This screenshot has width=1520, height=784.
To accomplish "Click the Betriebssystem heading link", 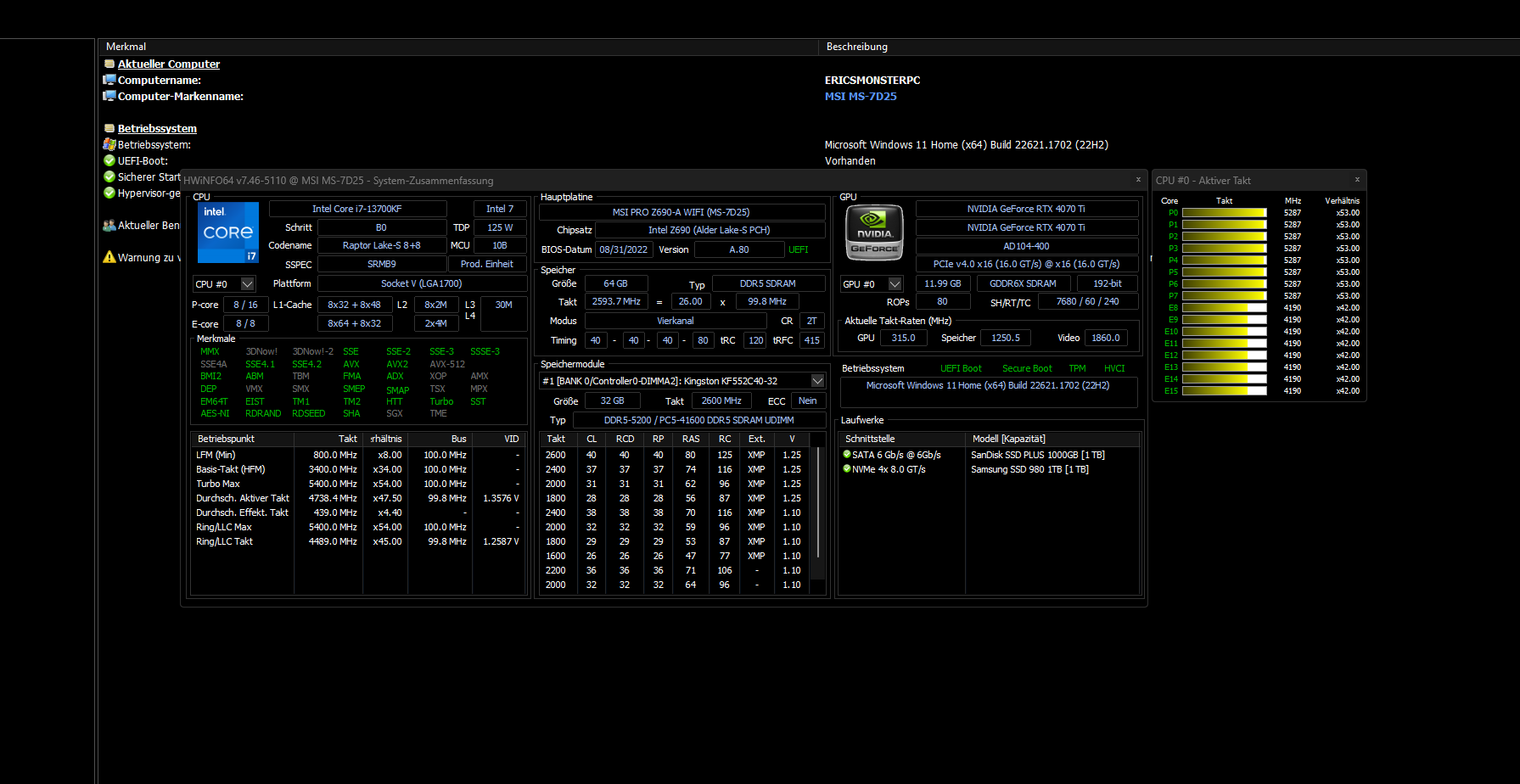I will point(157,128).
